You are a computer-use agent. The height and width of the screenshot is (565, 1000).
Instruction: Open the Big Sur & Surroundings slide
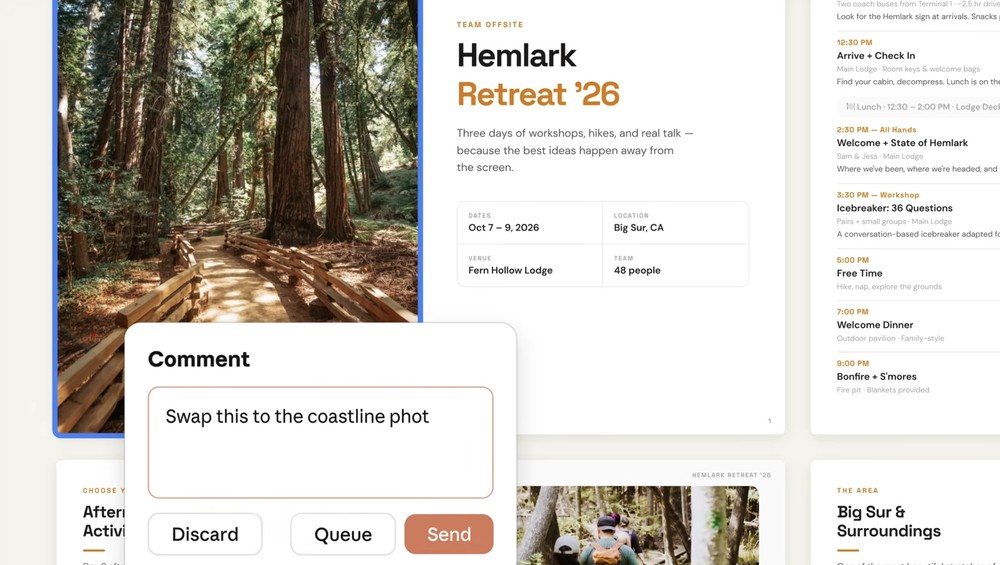pos(889,521)
